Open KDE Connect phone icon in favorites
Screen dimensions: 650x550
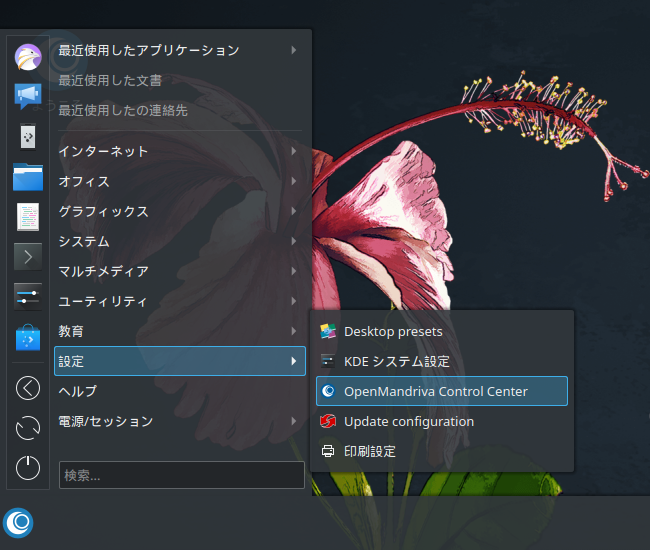point(28,136)
